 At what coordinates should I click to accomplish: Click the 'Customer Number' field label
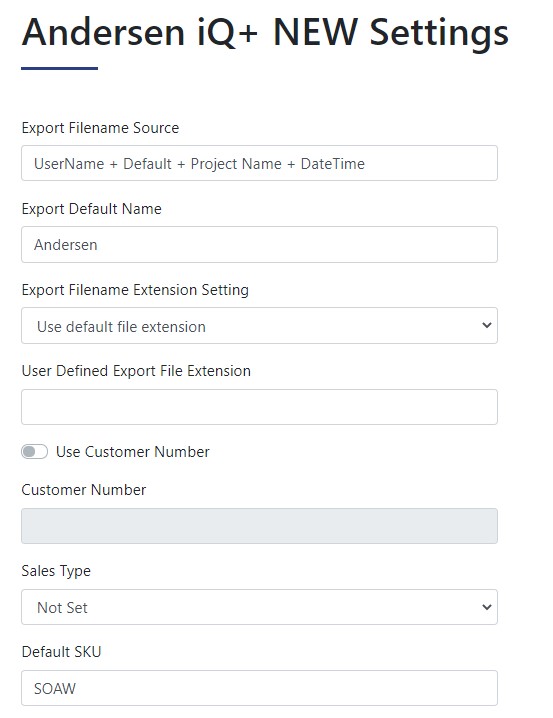pos(84,490)
